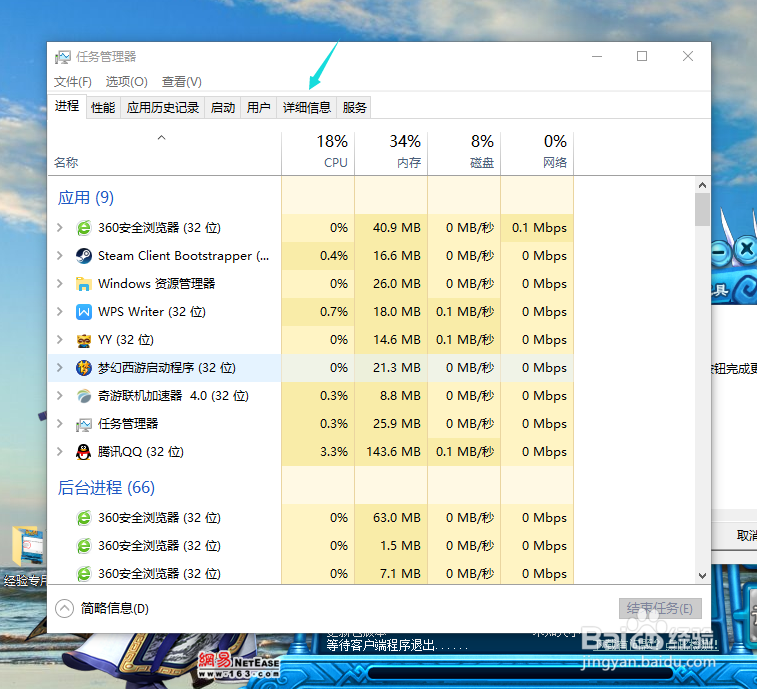Expand the 奇游联机加速器 row

click(60, 395)
